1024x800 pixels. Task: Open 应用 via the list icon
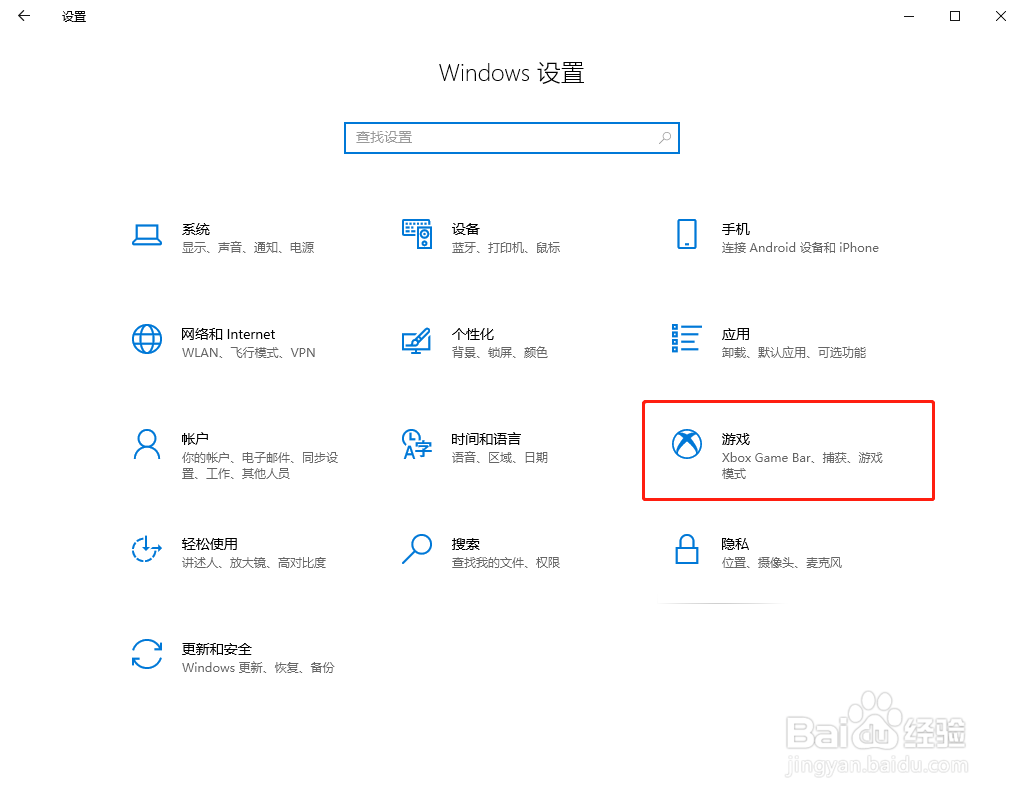(687, 339)
